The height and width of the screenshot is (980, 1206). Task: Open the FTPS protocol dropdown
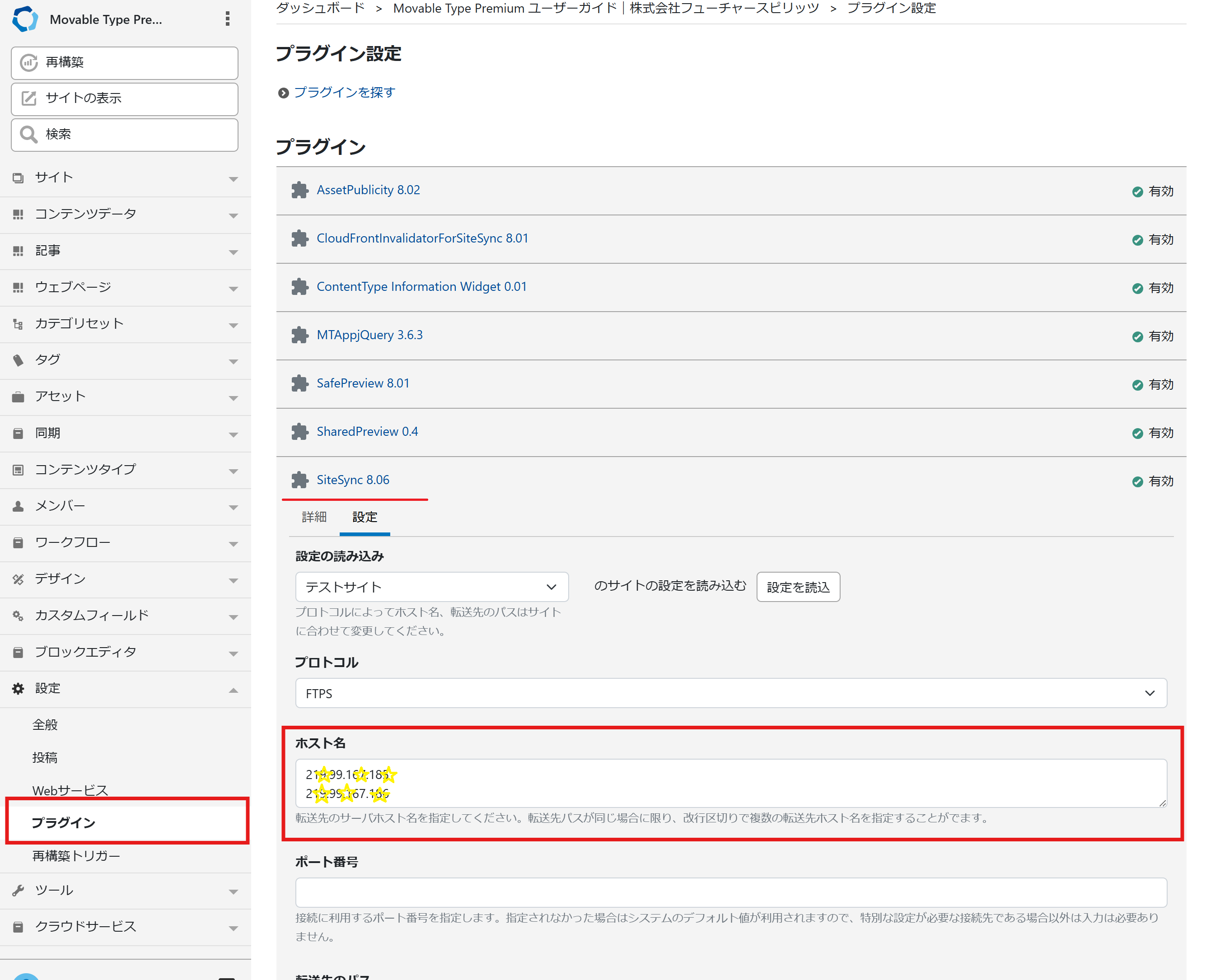click(731, 693)
